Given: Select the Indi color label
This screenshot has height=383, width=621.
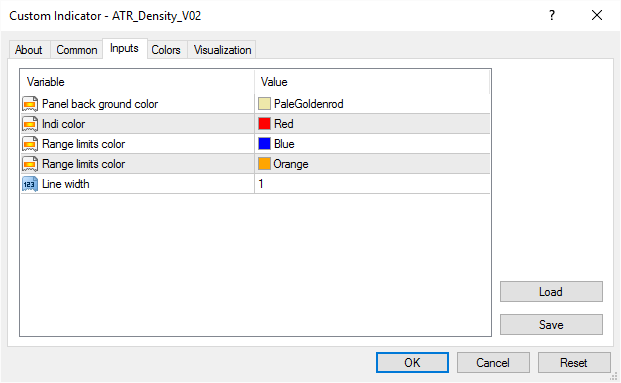Looking at the screenshot, I should [63, 124].
